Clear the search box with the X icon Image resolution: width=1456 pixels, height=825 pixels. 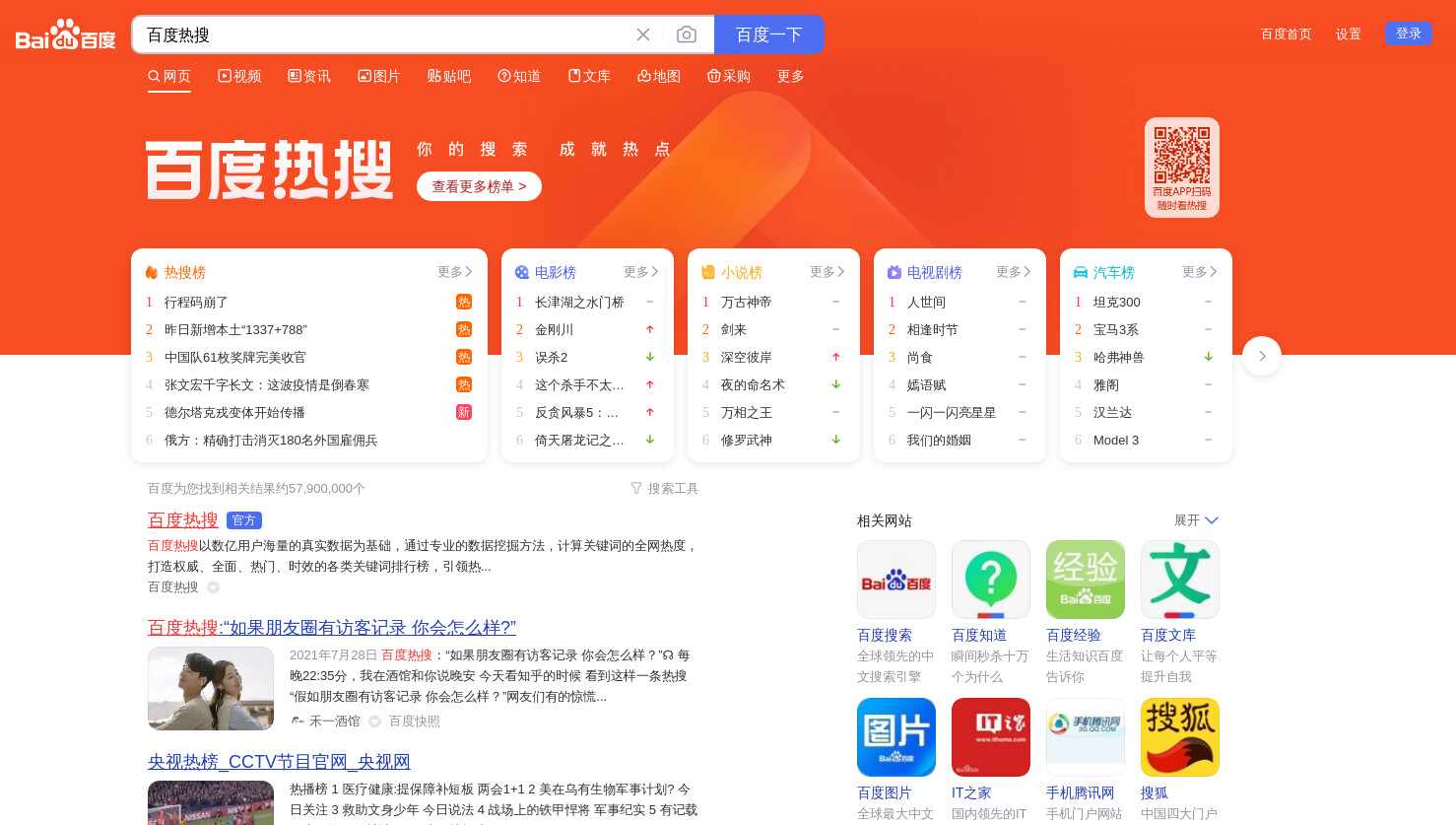pyautogui.click(x=643, y=34)
